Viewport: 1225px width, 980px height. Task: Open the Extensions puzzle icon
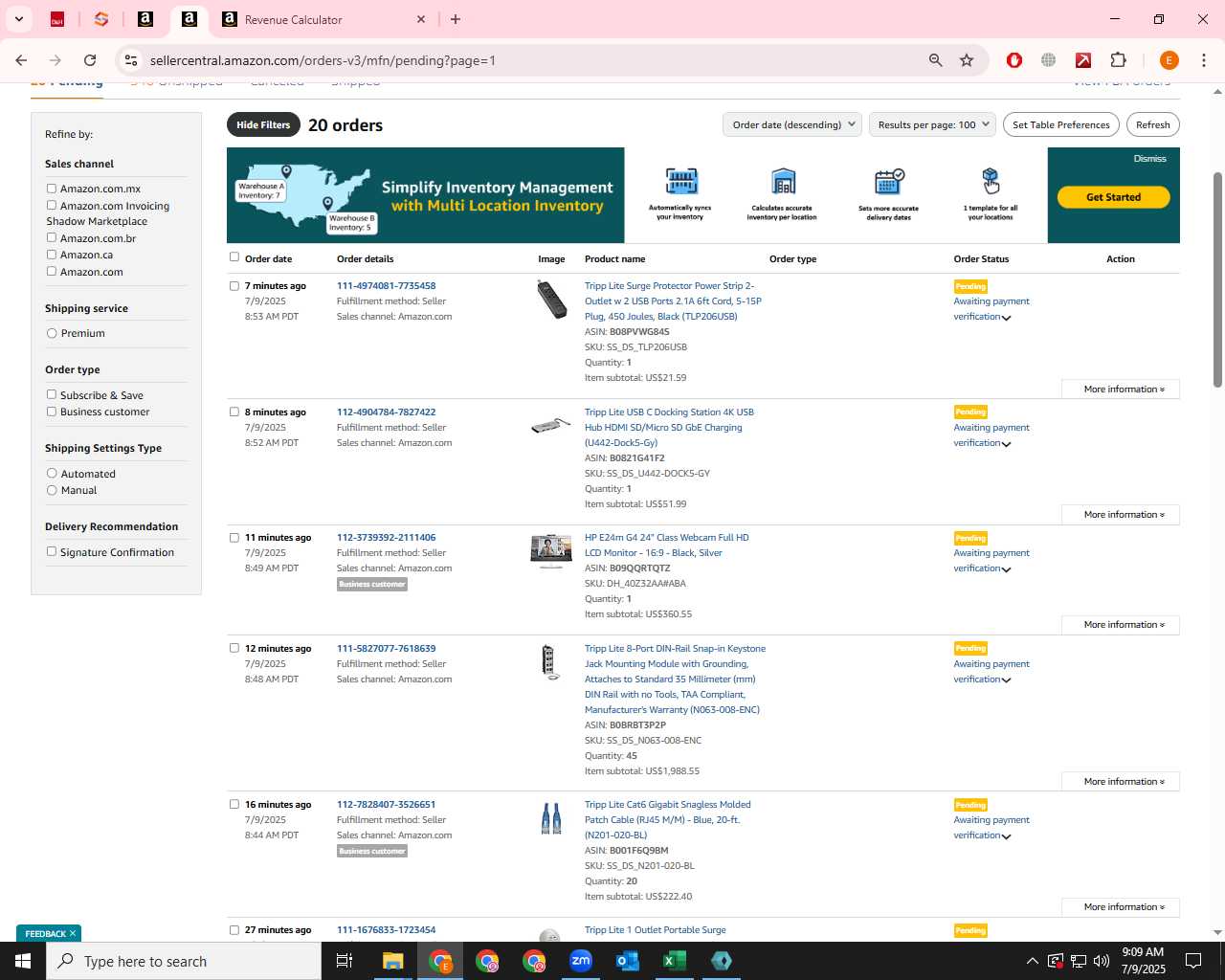(1118, 60)
